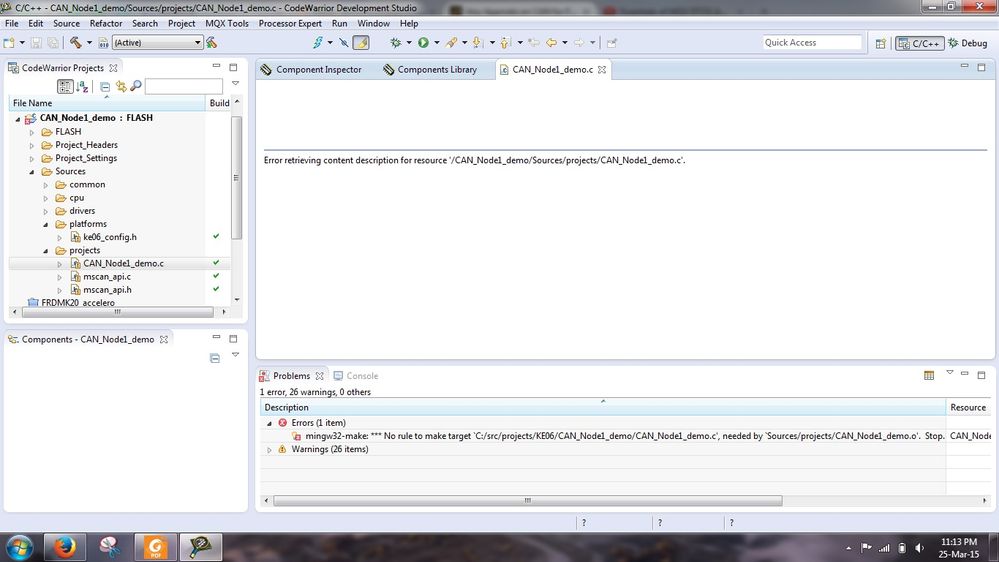Click the blue lightning flash icon
Screen dimensions: 999x562
[x=317, y=43]
